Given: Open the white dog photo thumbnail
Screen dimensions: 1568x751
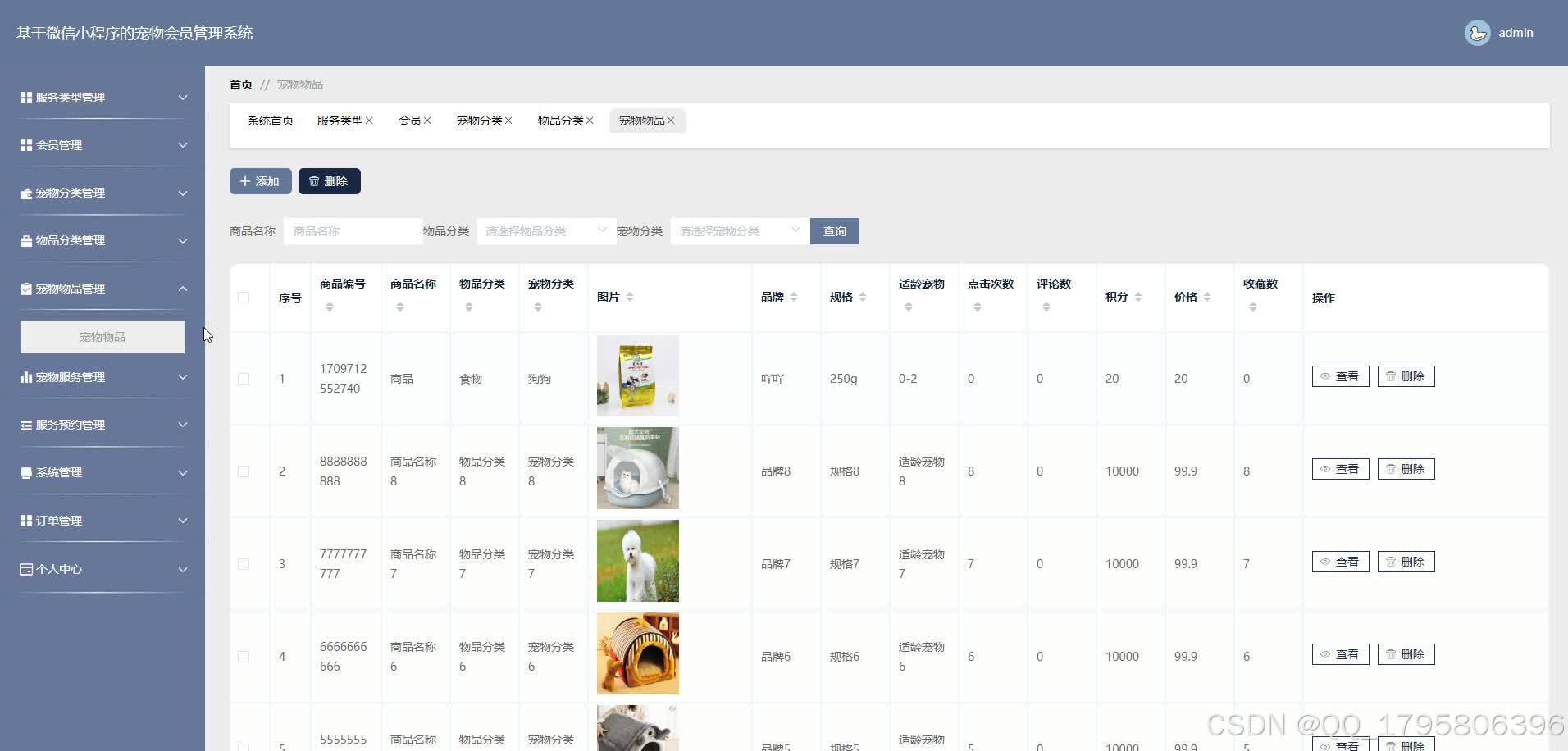Looking at the screenshot, I should (x=638, y=561).
